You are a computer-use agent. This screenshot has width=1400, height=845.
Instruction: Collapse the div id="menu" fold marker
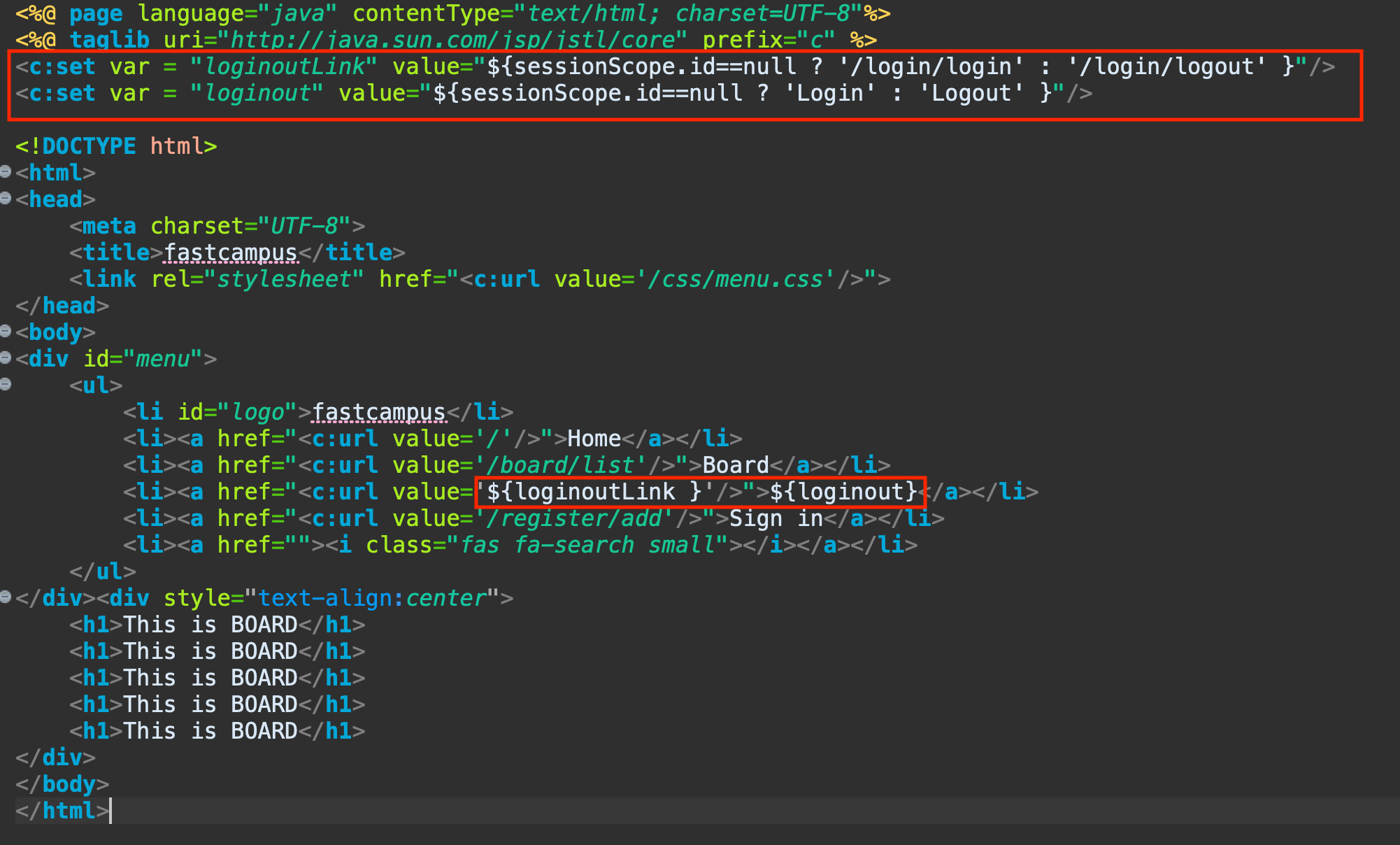click(x=6, y=357)
